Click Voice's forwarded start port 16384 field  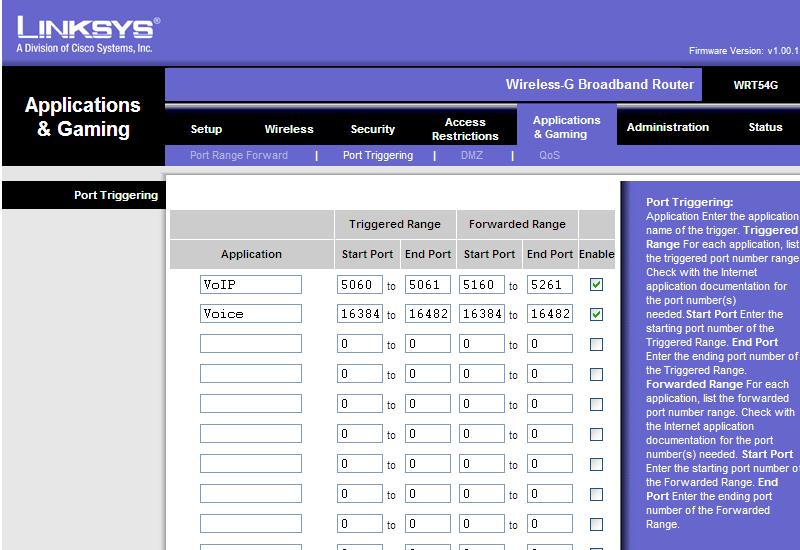[x=482, y=314]
